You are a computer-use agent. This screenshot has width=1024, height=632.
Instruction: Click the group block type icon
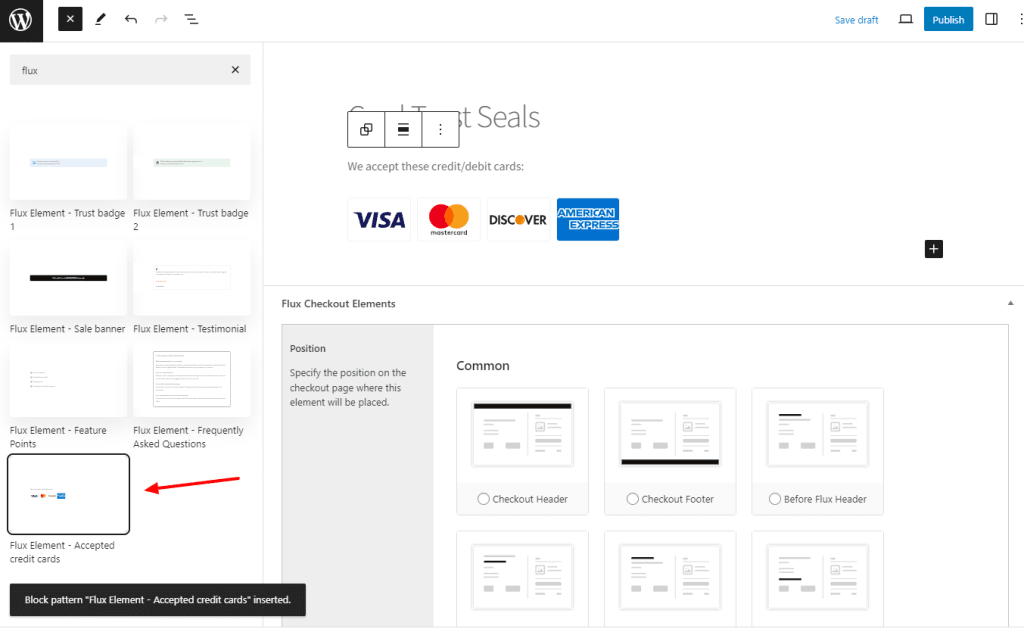[366, 129]
